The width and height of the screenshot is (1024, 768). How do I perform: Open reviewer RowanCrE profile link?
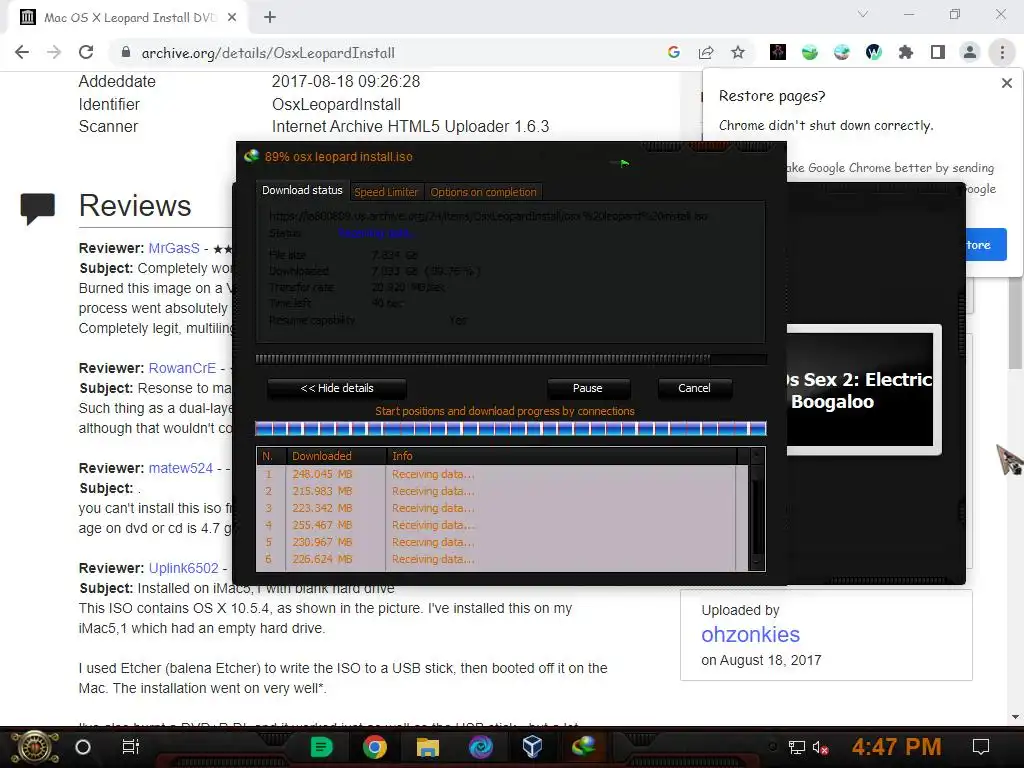click(x=182, y=368)
